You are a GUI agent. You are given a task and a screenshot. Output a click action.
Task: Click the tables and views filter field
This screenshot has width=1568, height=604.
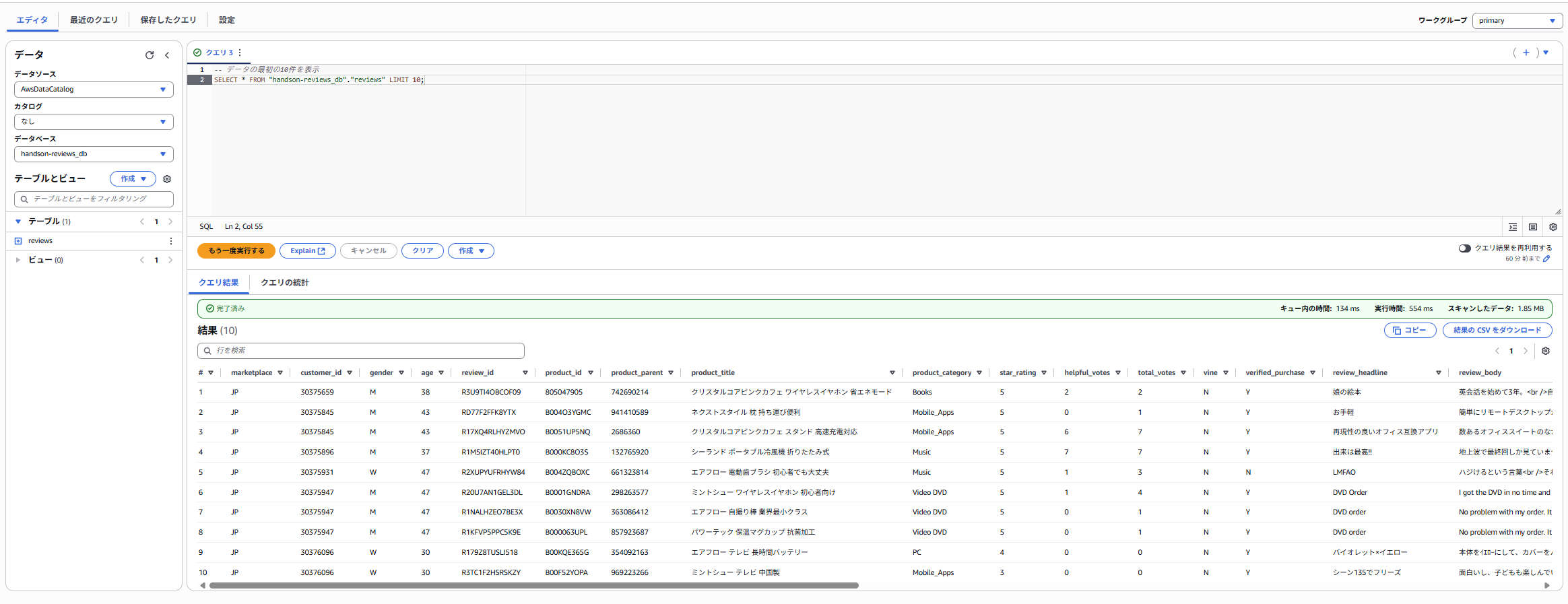94,199
